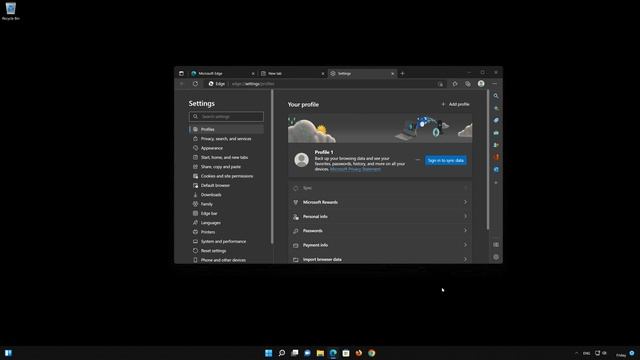Open the Edge Settings and more menu
Viewport: 640px width, 360px height.
[x=494, y=84]
